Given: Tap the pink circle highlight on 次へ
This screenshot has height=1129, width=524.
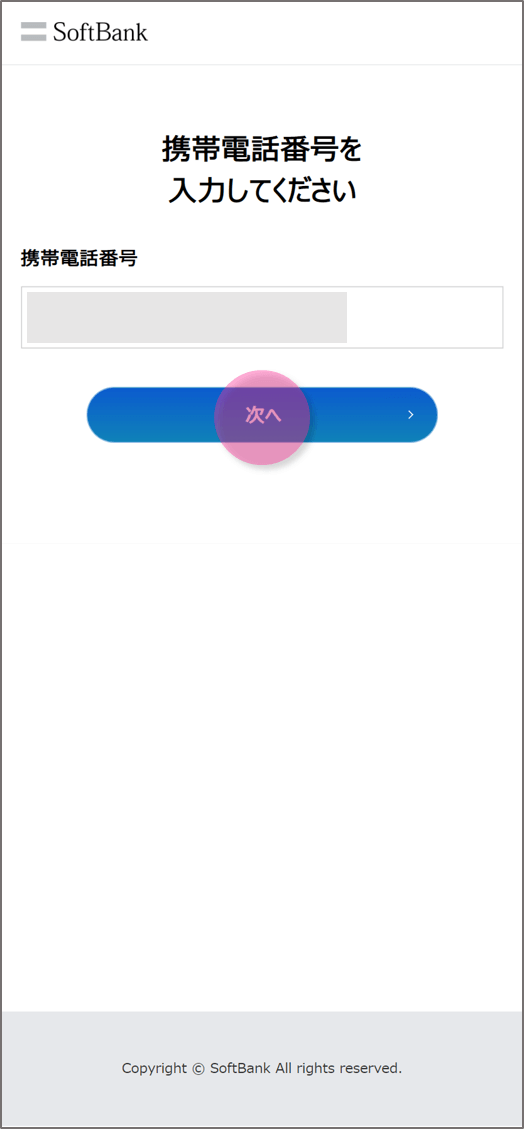Looking at the screenshot, I should click(262, 418).
